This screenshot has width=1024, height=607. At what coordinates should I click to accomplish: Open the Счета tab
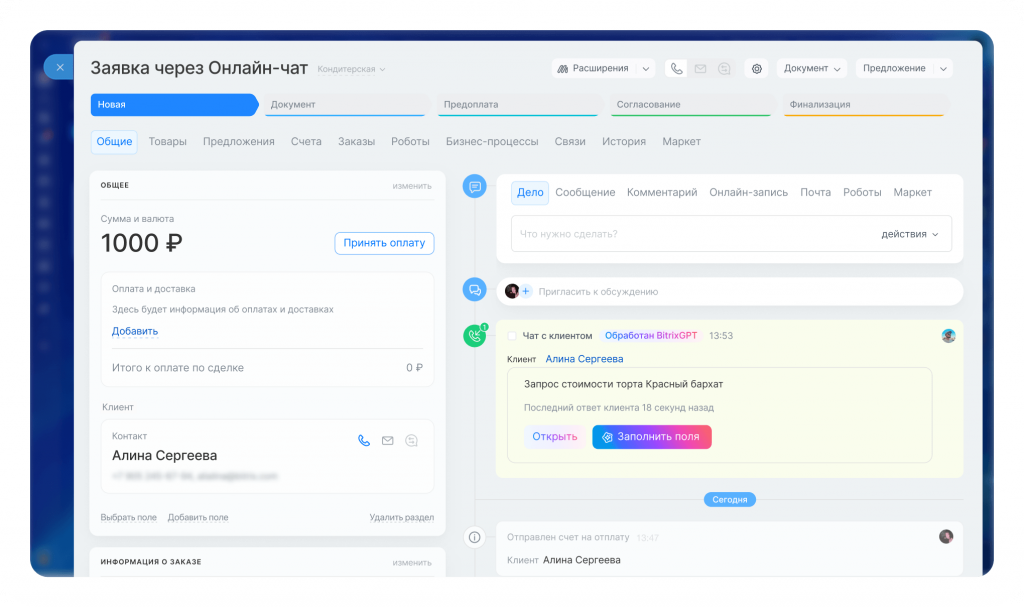(306, 142)
